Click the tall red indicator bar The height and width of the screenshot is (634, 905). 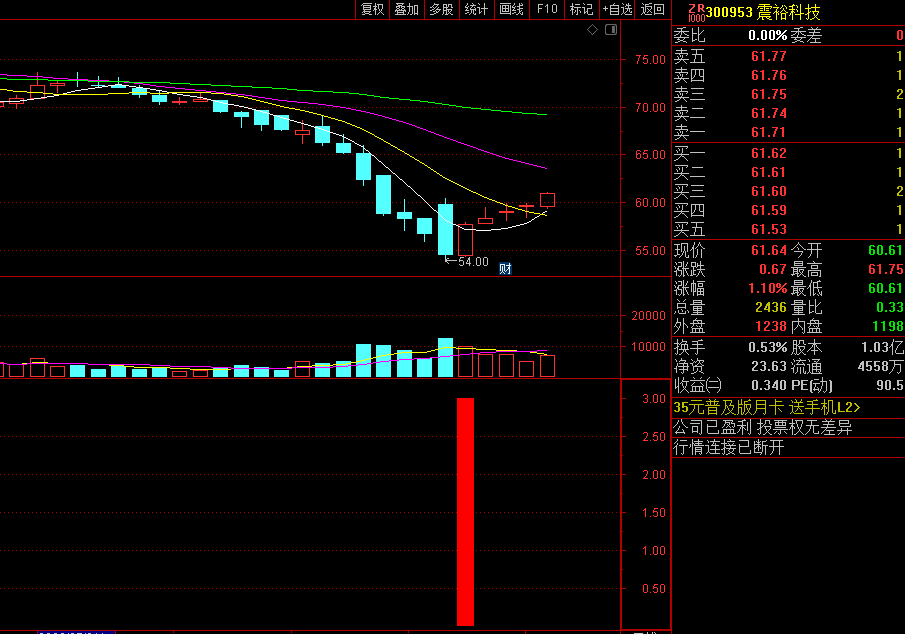click(x=465, y=512)
